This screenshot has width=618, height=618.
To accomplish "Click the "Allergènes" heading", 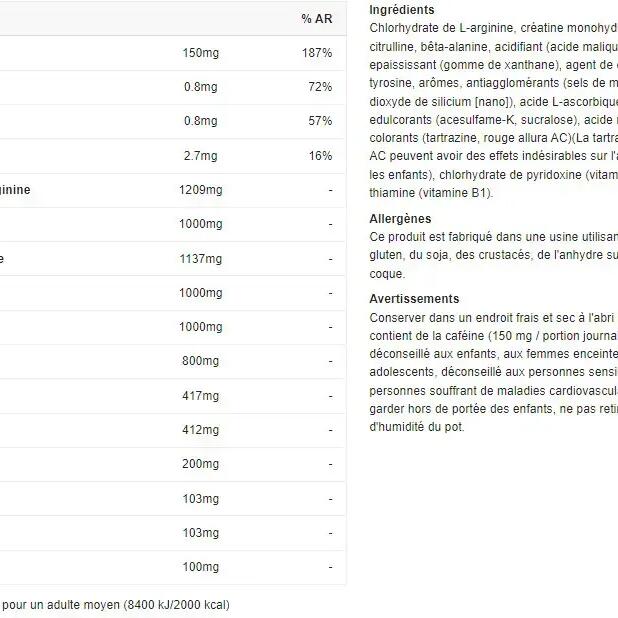I will 400,218.
